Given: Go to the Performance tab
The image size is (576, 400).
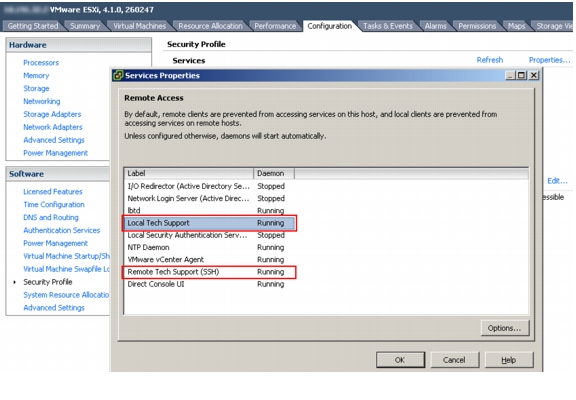Looking at the screenshot, I should click(x=275, y=26).
